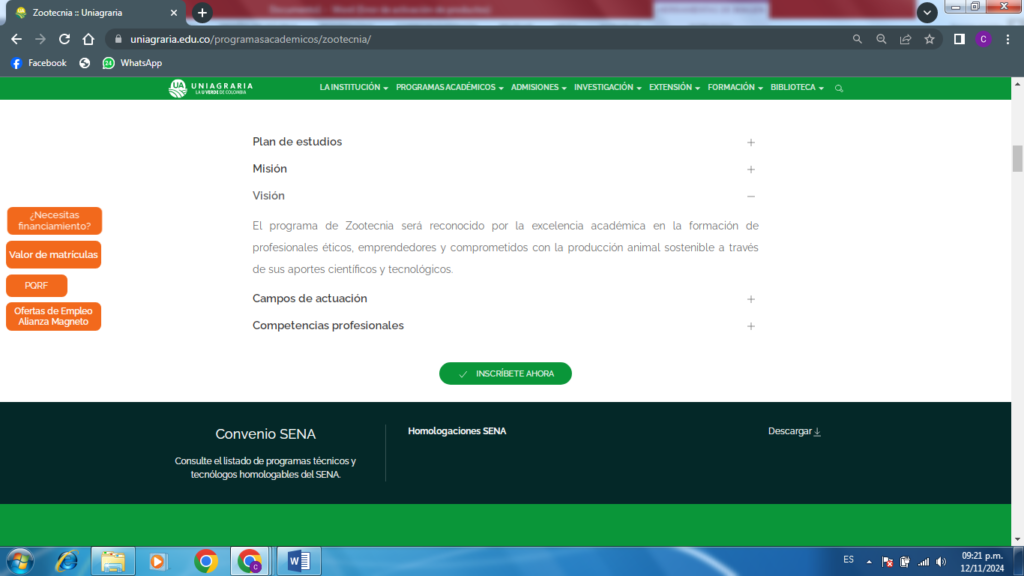The image size is (1024, 576).
Task: Click the browser reload page icon
Action: (64, 39)
